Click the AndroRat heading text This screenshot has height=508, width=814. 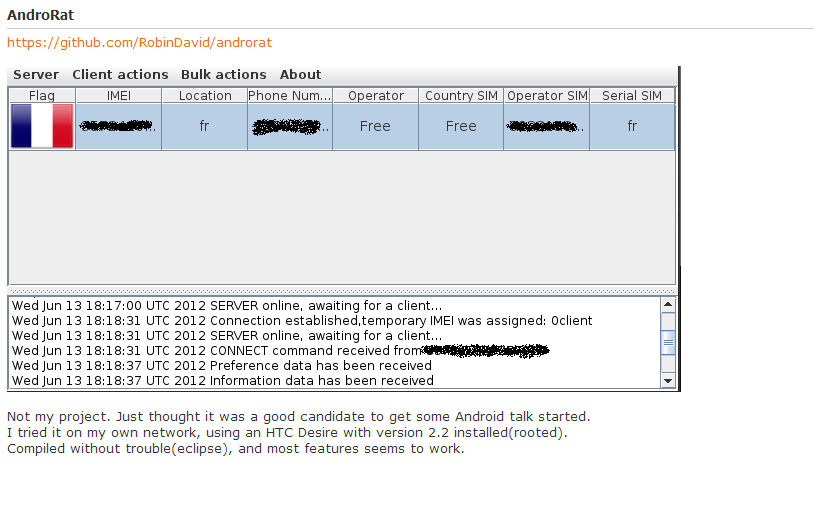[x=40, y=15]
